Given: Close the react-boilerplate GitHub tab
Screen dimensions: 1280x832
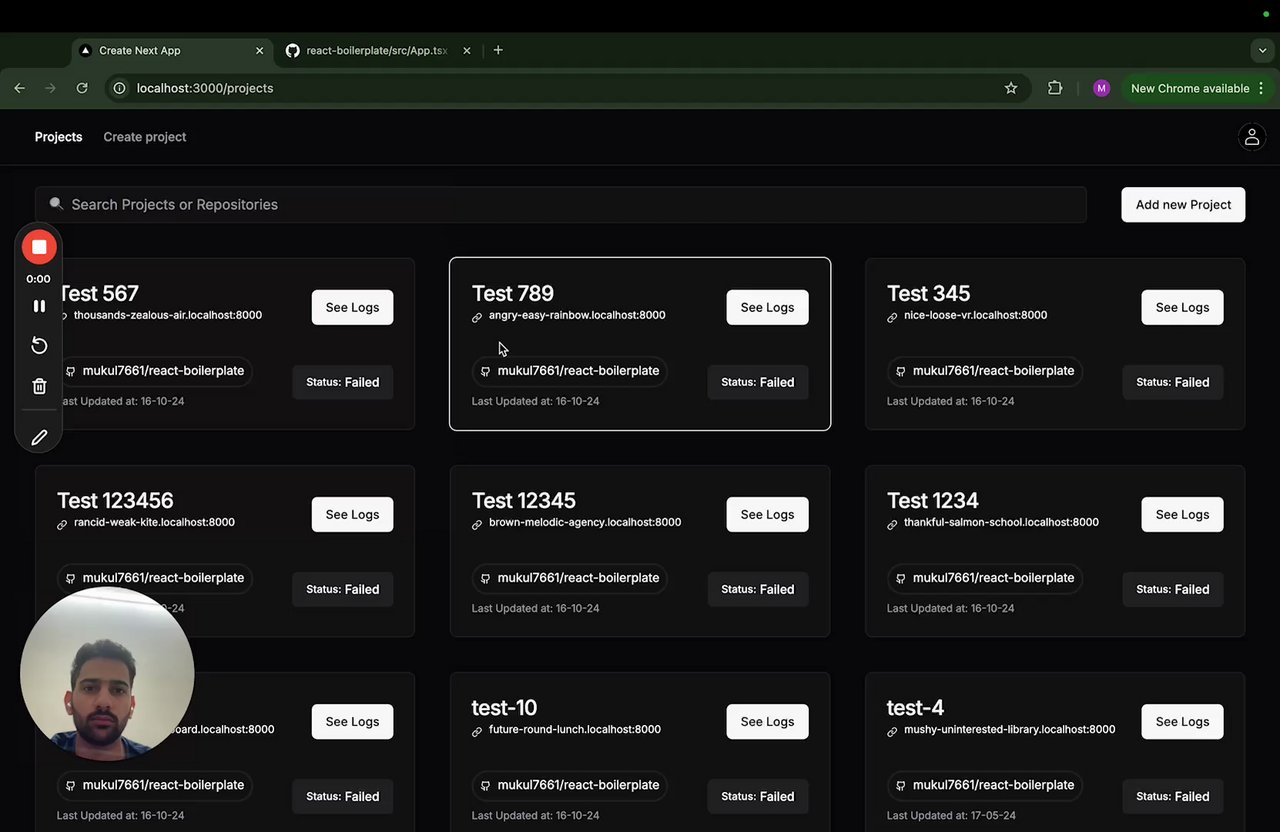Looking at the screenshot, I should pyautogui.click(x=466, y=50).
